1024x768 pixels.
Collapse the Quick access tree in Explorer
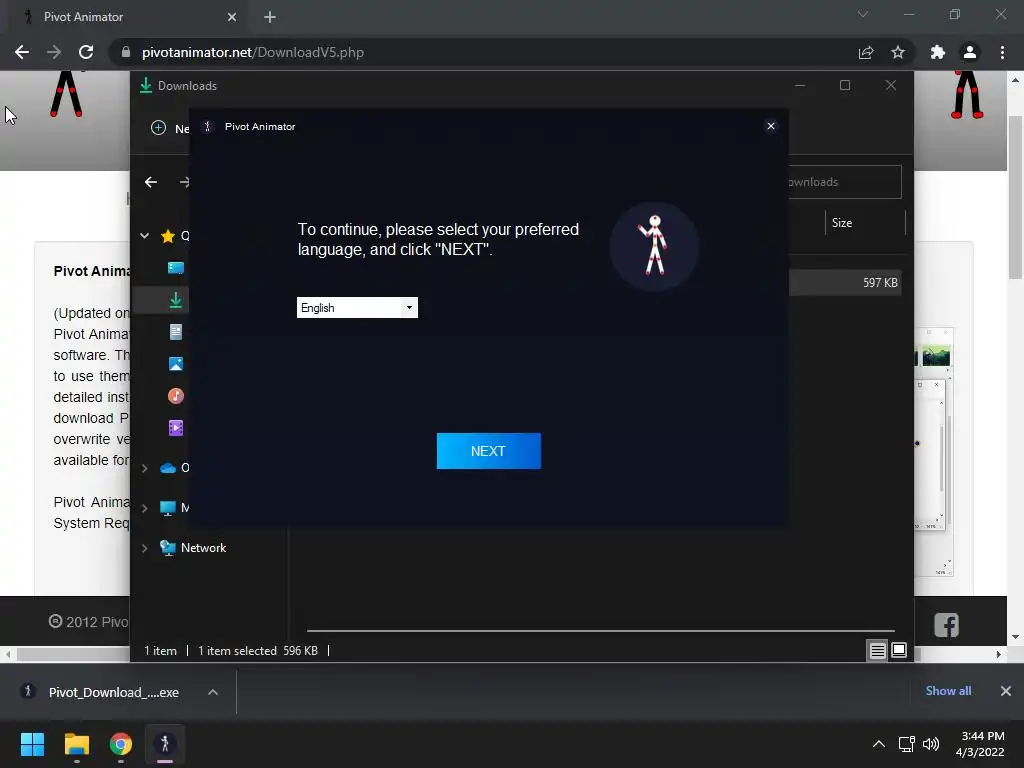coord(144,236)
